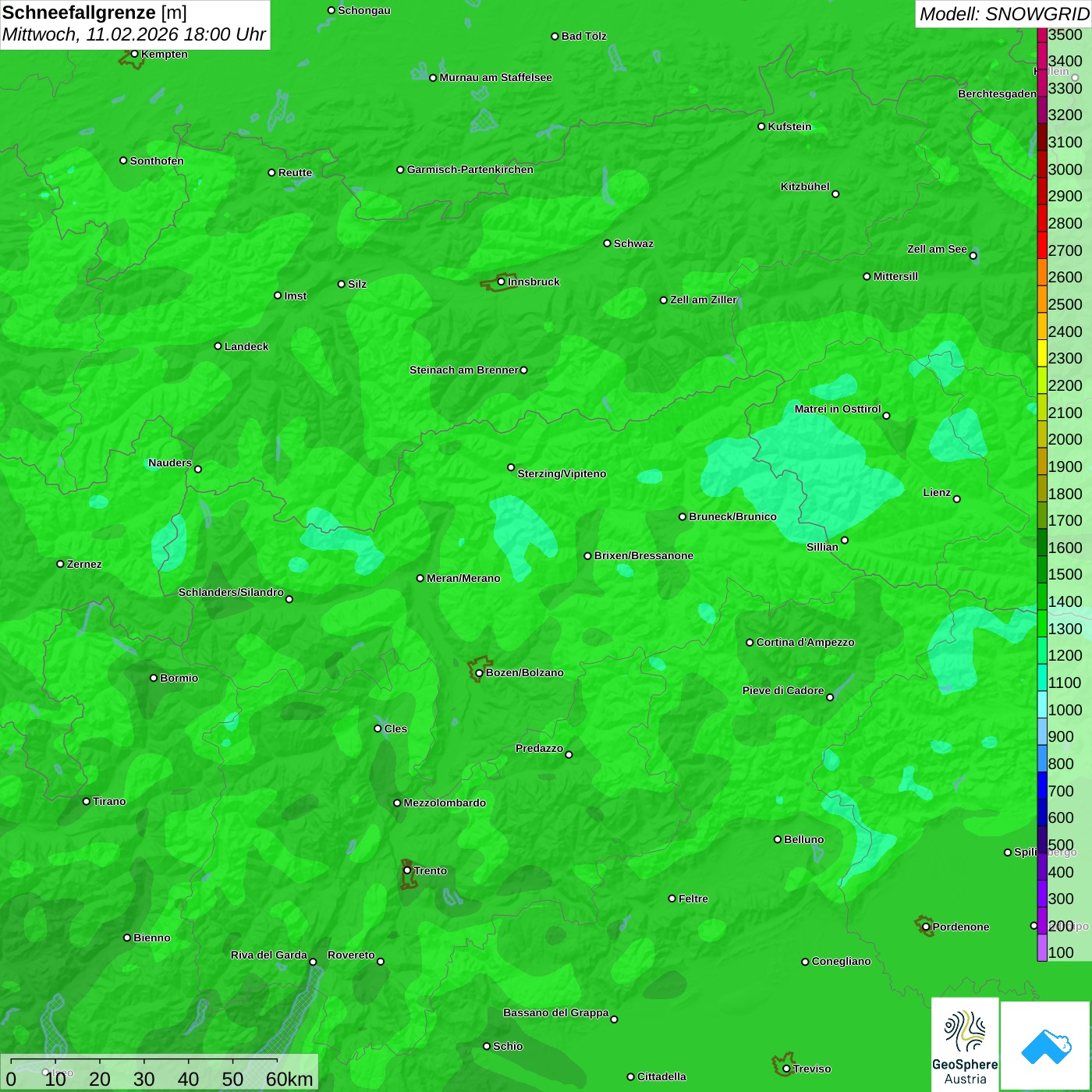The width and height of the screenshot is (1092, 1092).
Task: Click the Sillian location dot
Action: (845, 540)
